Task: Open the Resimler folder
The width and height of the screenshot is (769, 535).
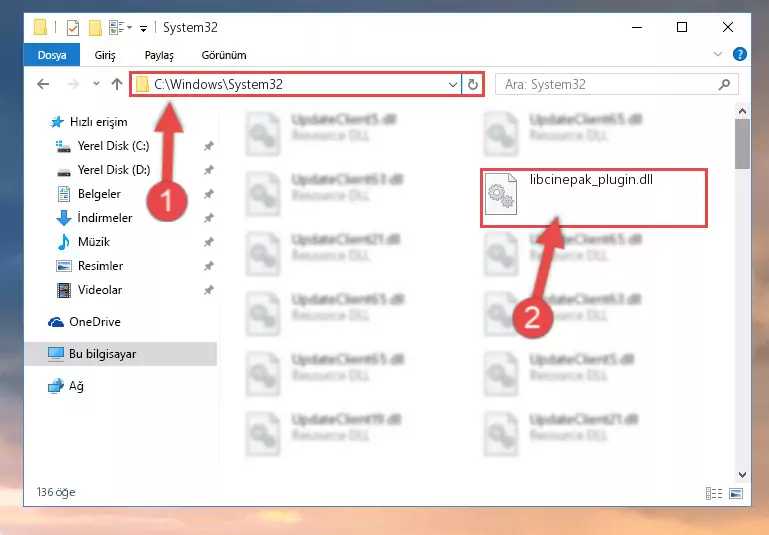Action: (101, 266)
